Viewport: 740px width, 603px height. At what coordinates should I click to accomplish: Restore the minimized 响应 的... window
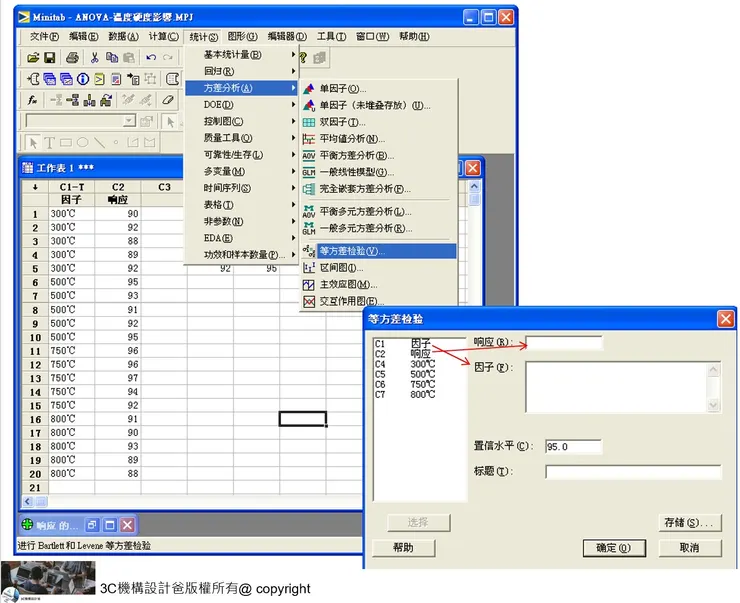pos(92,525)
